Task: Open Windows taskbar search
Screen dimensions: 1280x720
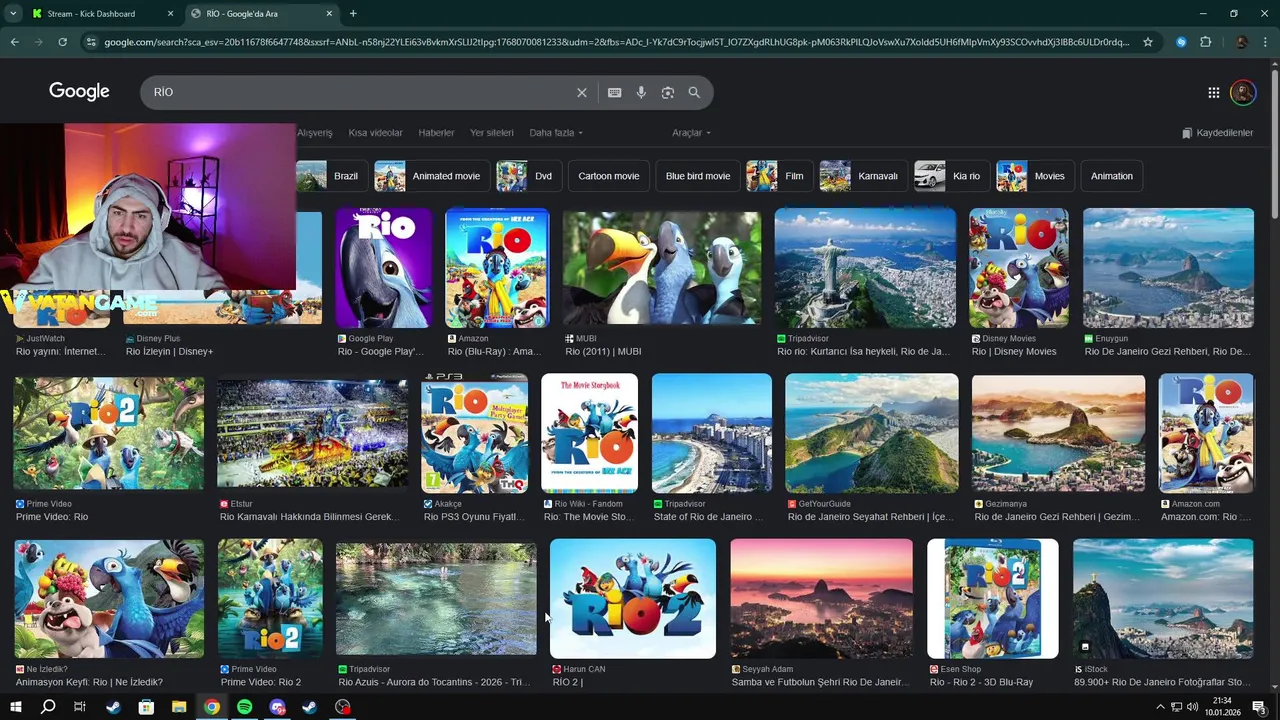Action: tap(47, 707)
